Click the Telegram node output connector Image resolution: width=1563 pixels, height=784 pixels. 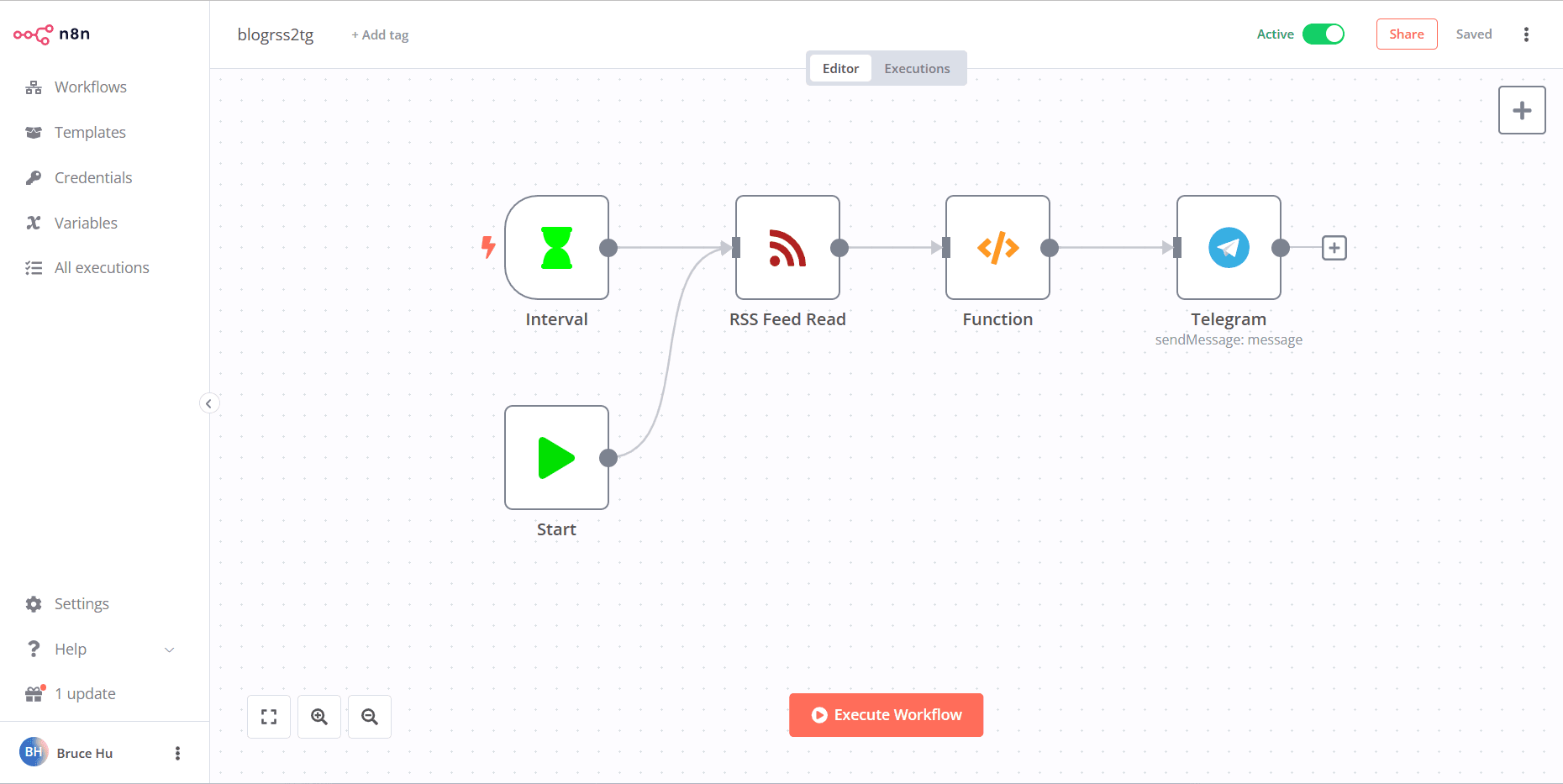coord(1281,248)
